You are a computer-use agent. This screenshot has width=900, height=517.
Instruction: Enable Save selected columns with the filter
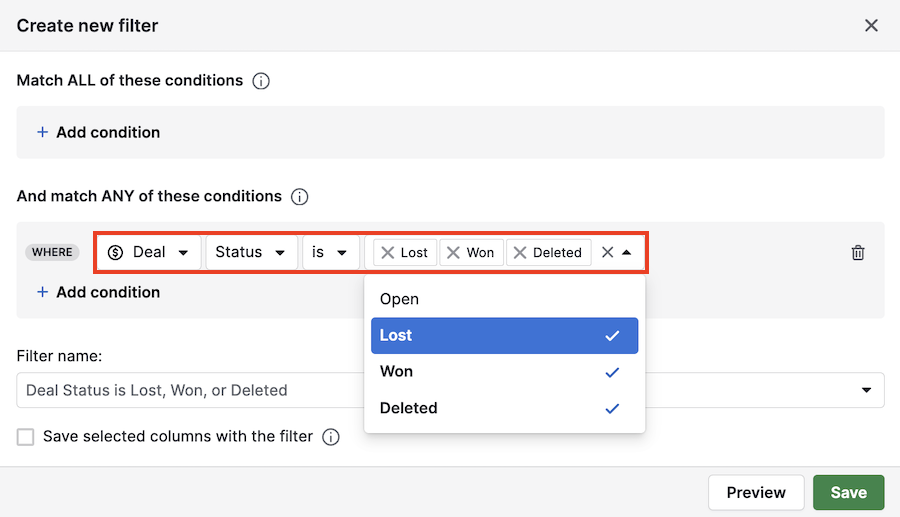(25, 437)
